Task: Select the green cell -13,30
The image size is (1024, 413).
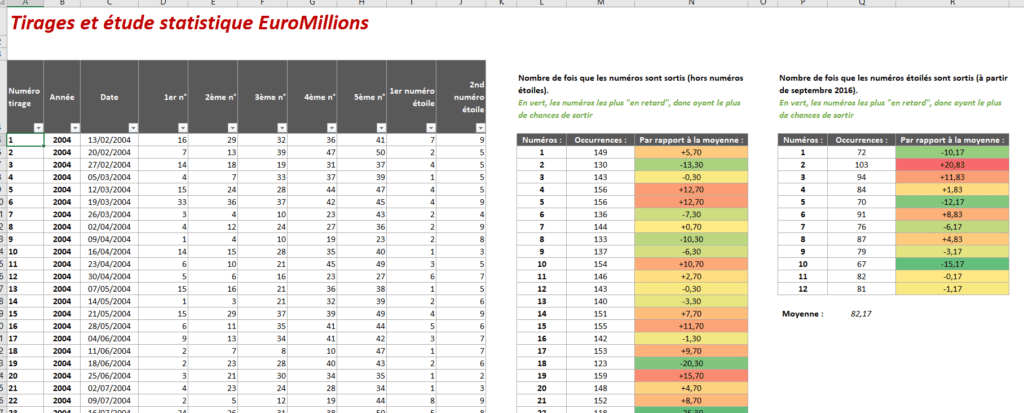Action: click(x=691, y=165)
